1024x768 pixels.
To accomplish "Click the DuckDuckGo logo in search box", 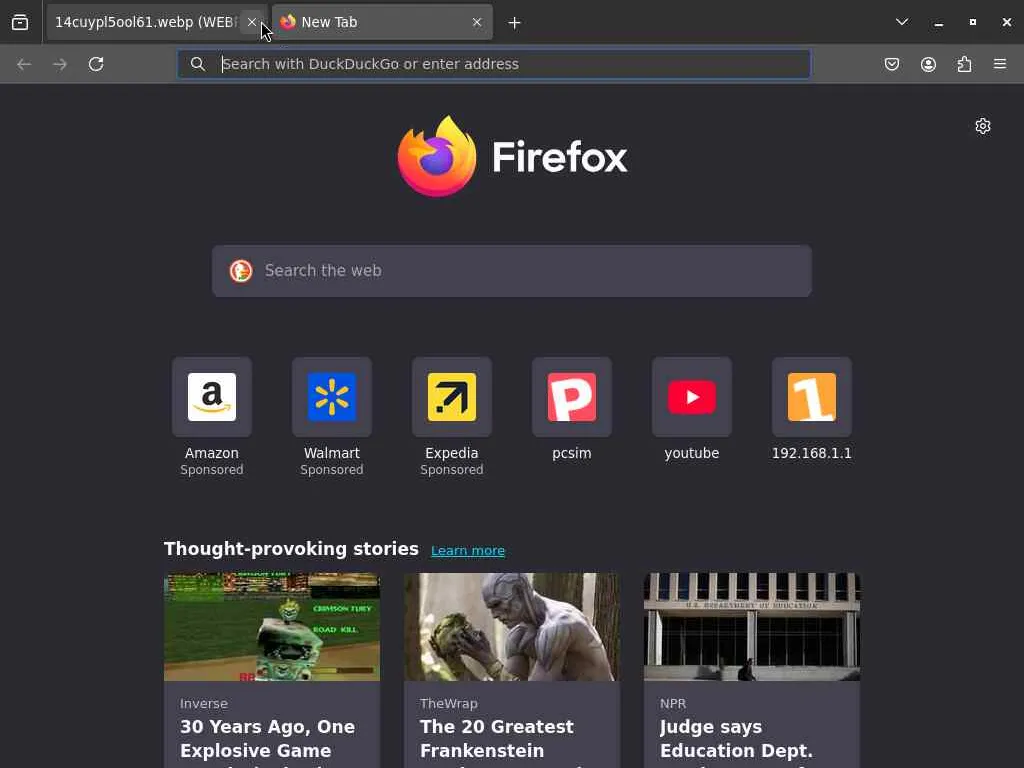I will [x=241, y=271].
